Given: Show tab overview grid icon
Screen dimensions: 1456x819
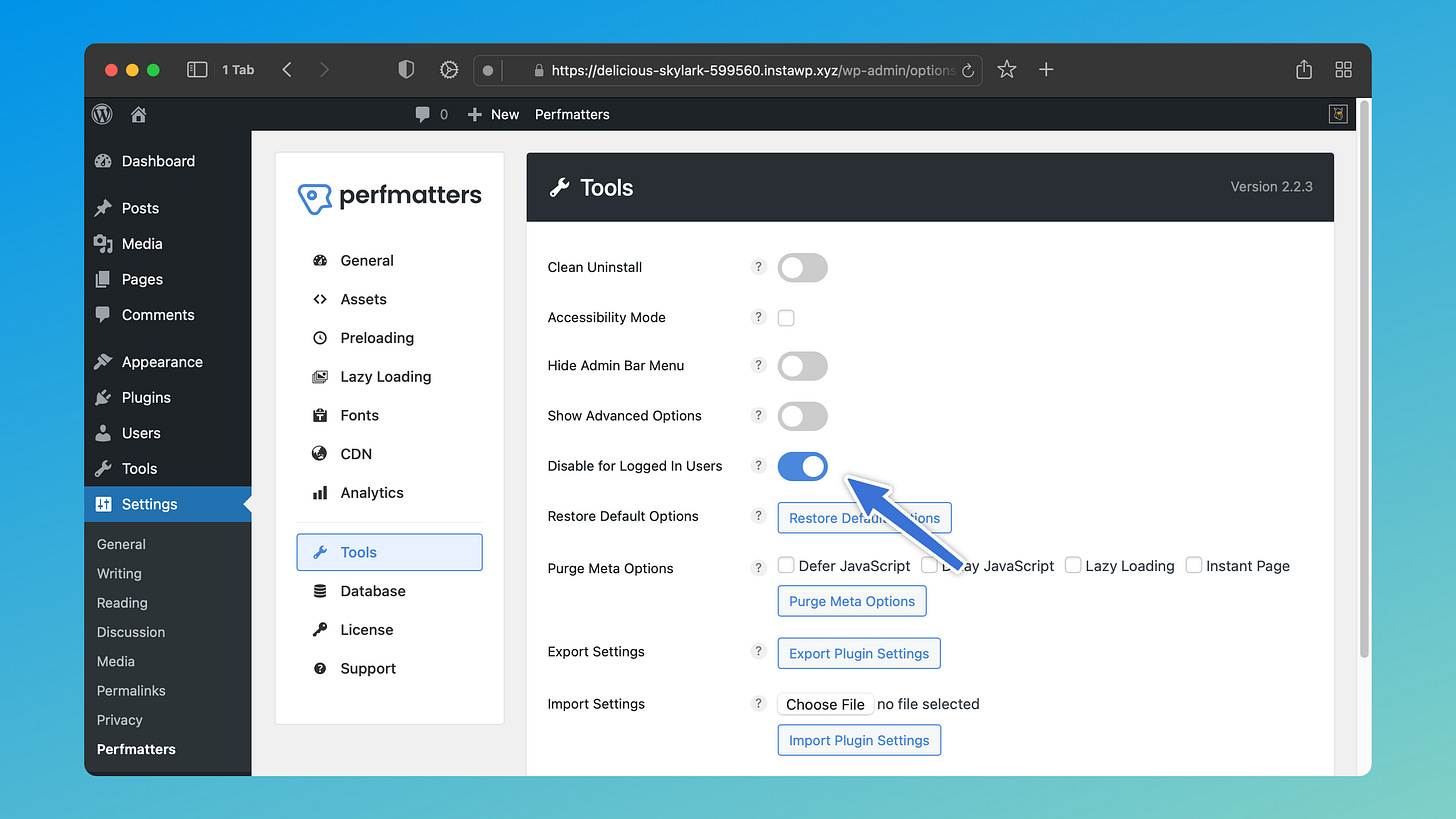Looking at the screenshot, I should [1344, 69].
